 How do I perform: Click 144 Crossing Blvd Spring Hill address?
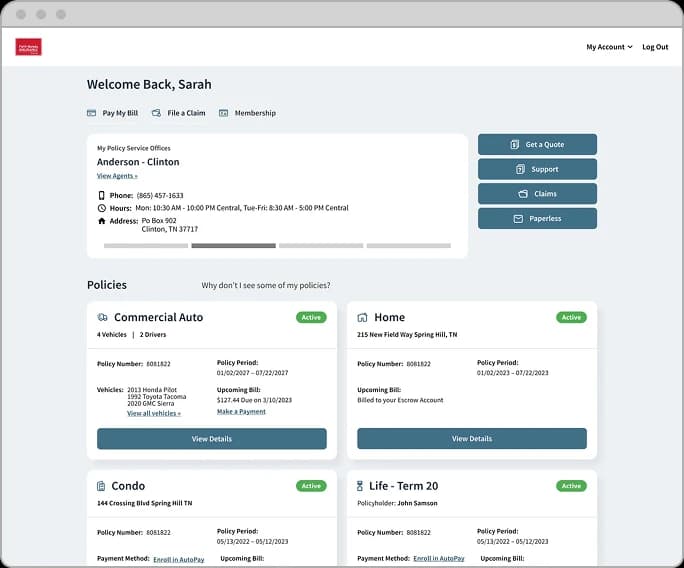pos(144,503)
